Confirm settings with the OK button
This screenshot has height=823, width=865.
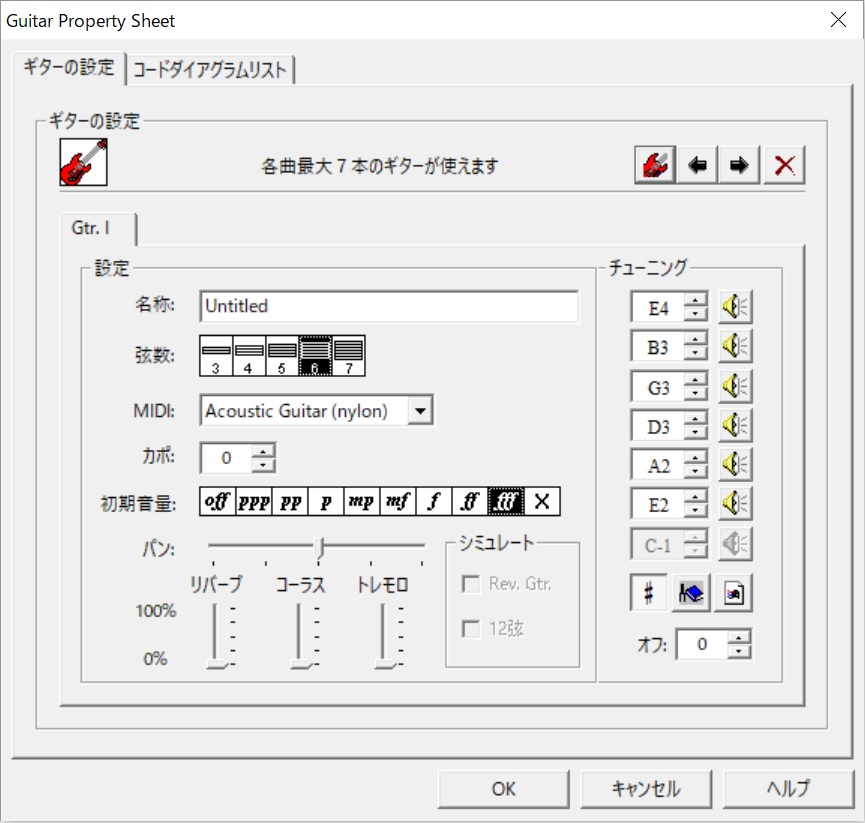503,788
